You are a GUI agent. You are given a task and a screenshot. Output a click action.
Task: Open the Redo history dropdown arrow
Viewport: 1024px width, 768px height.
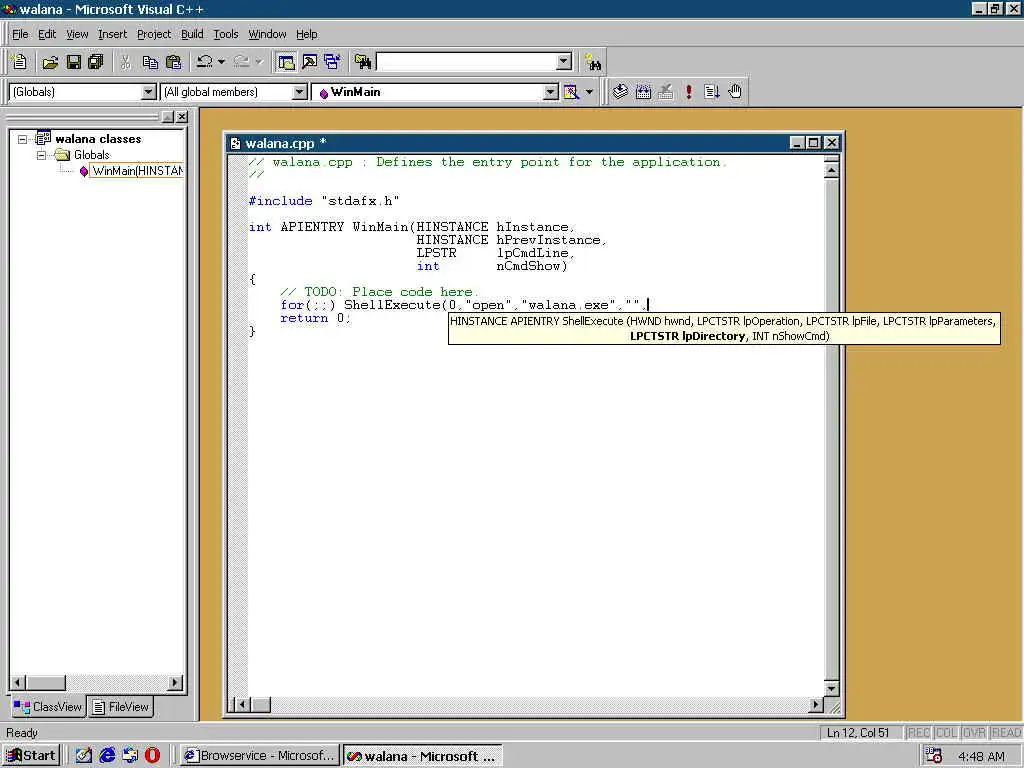pos(259,62)
